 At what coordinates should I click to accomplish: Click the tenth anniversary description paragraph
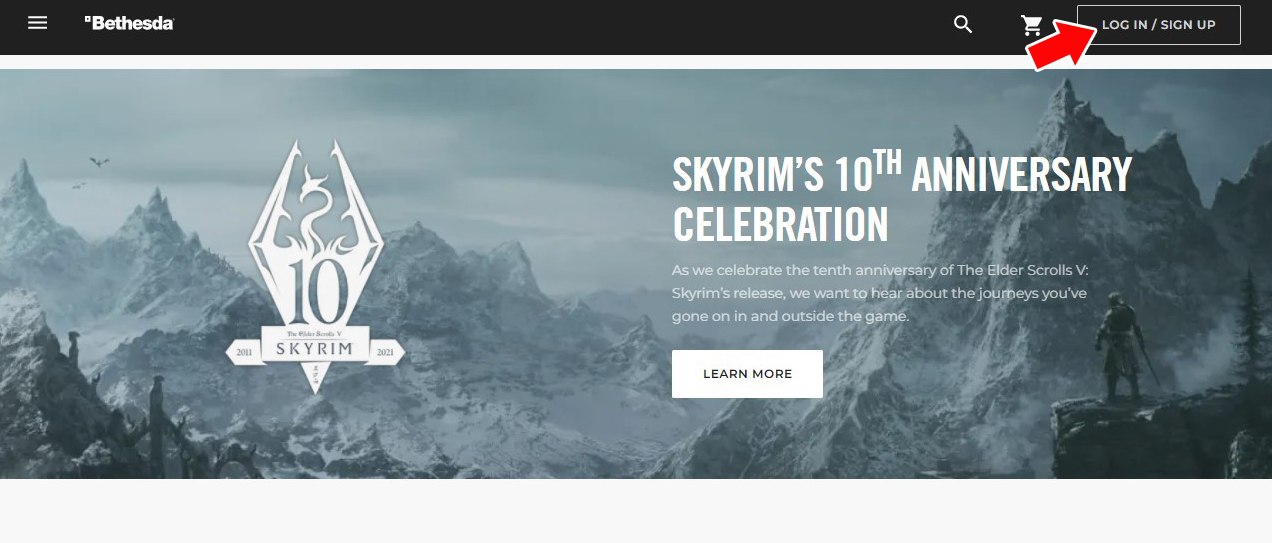[879, 293]
